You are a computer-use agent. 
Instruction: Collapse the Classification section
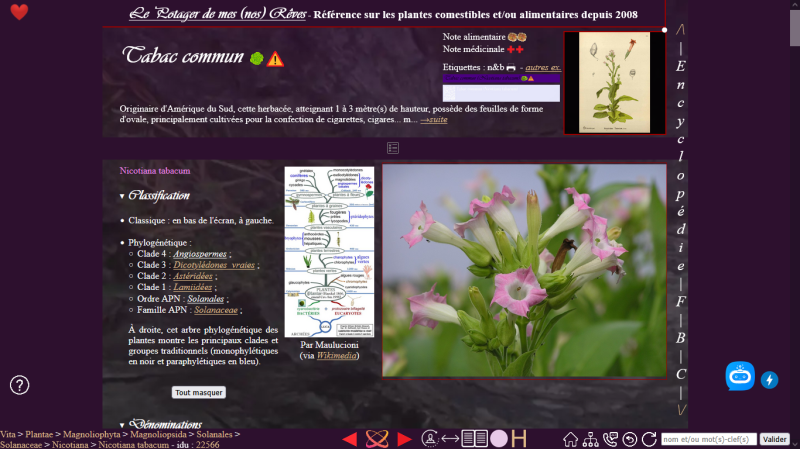155,195
